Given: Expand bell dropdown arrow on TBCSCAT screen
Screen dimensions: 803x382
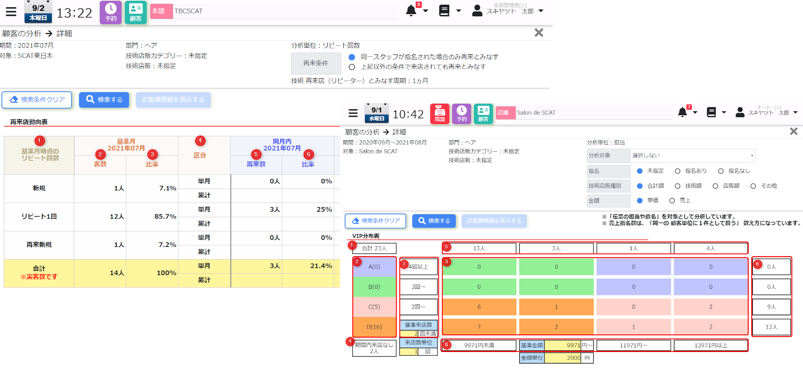Looking at the screenshot, I should tap(426, 11).
